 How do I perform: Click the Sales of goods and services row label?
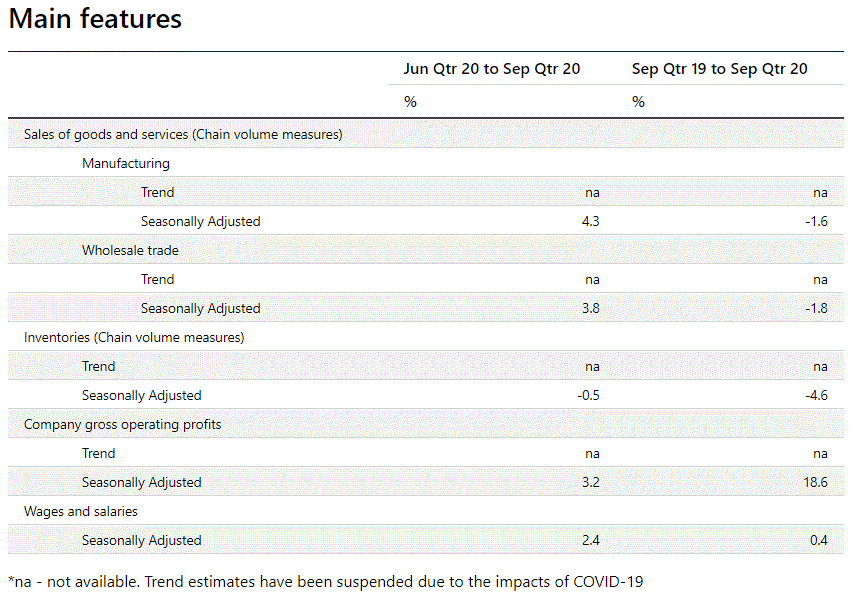183,134
